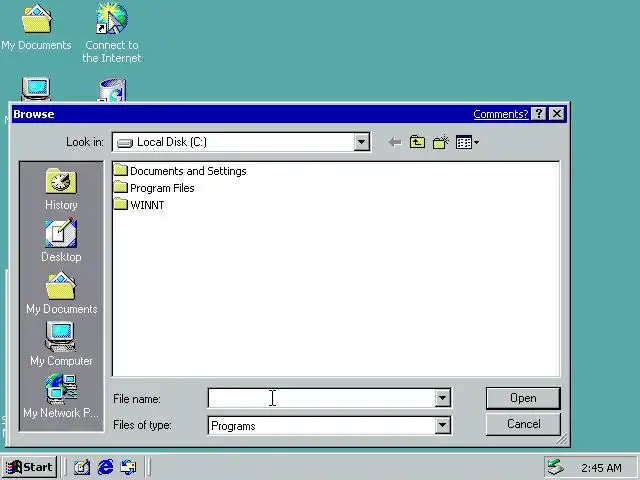Click the Open button

tap(523, 398)
